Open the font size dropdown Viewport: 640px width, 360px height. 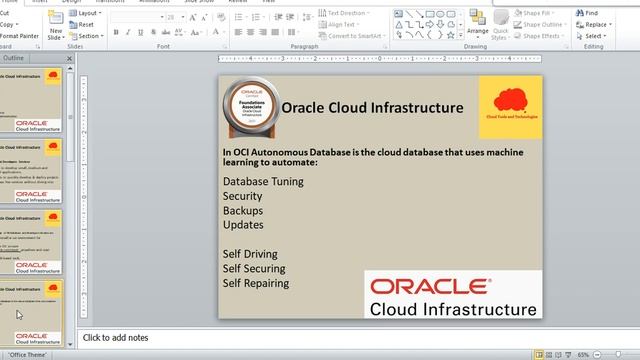(183, 17)
